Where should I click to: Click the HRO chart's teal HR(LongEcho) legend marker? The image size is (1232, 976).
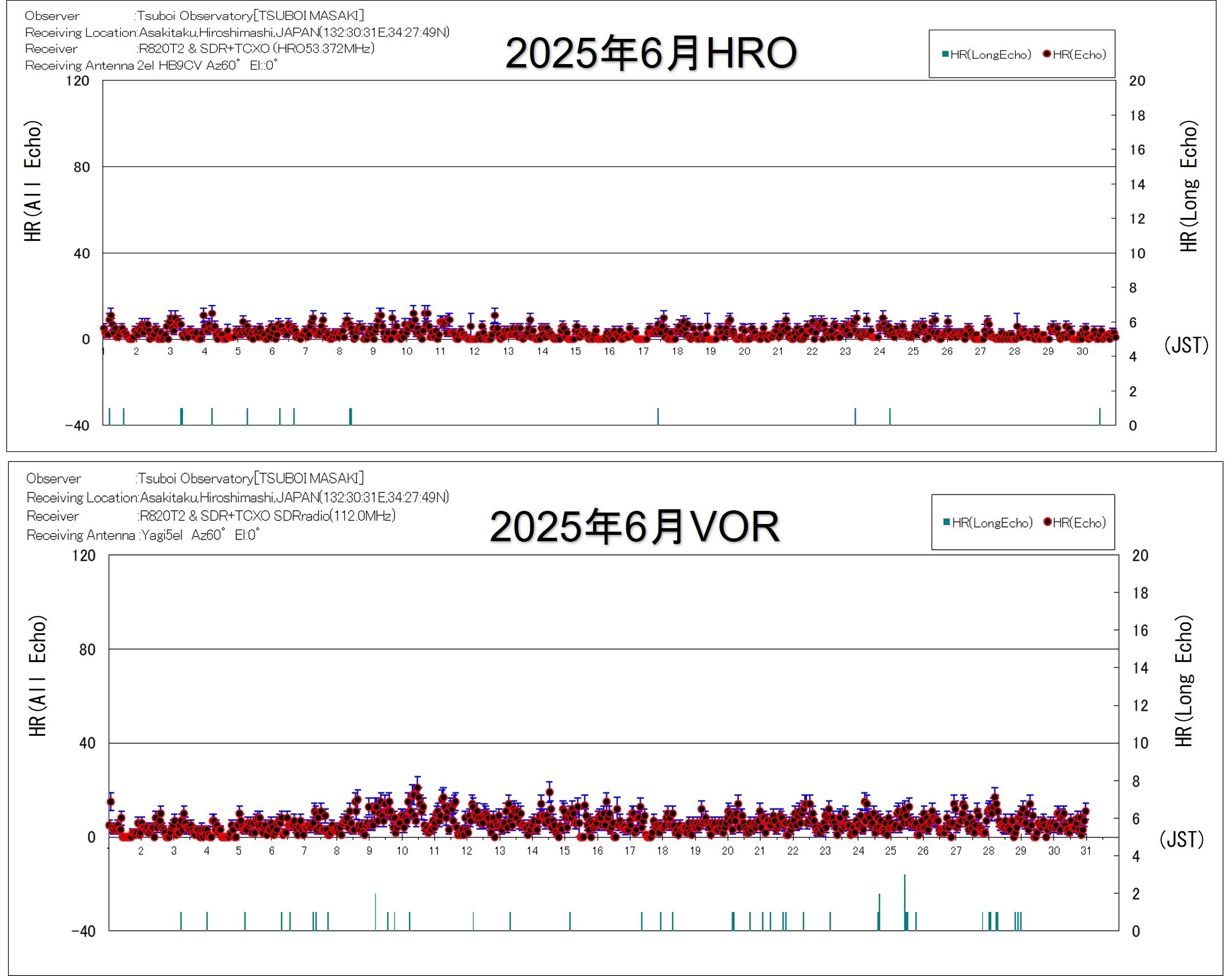coord(945,54)
